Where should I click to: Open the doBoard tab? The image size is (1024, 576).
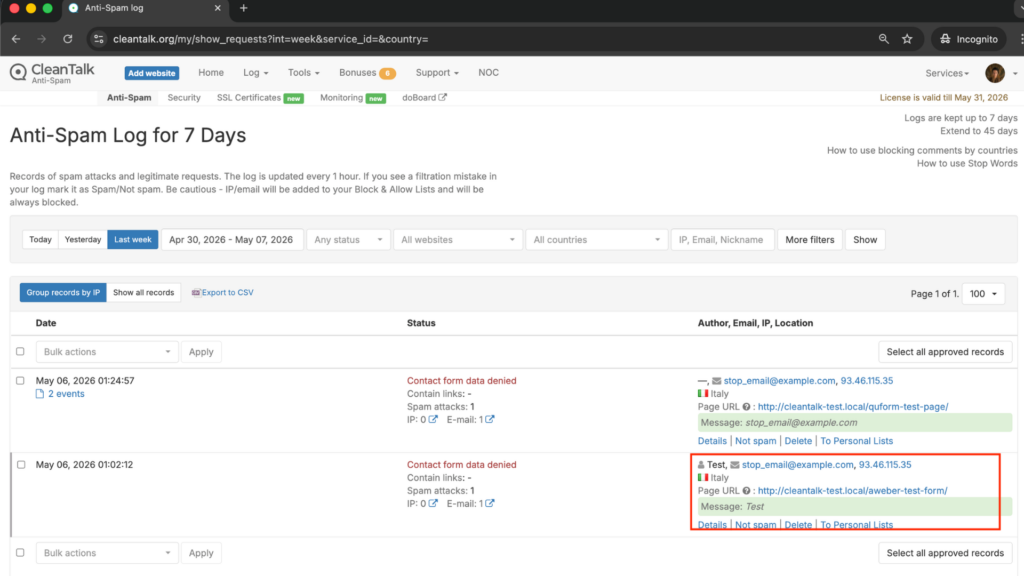pyautogui.click(x=419, y=97)
